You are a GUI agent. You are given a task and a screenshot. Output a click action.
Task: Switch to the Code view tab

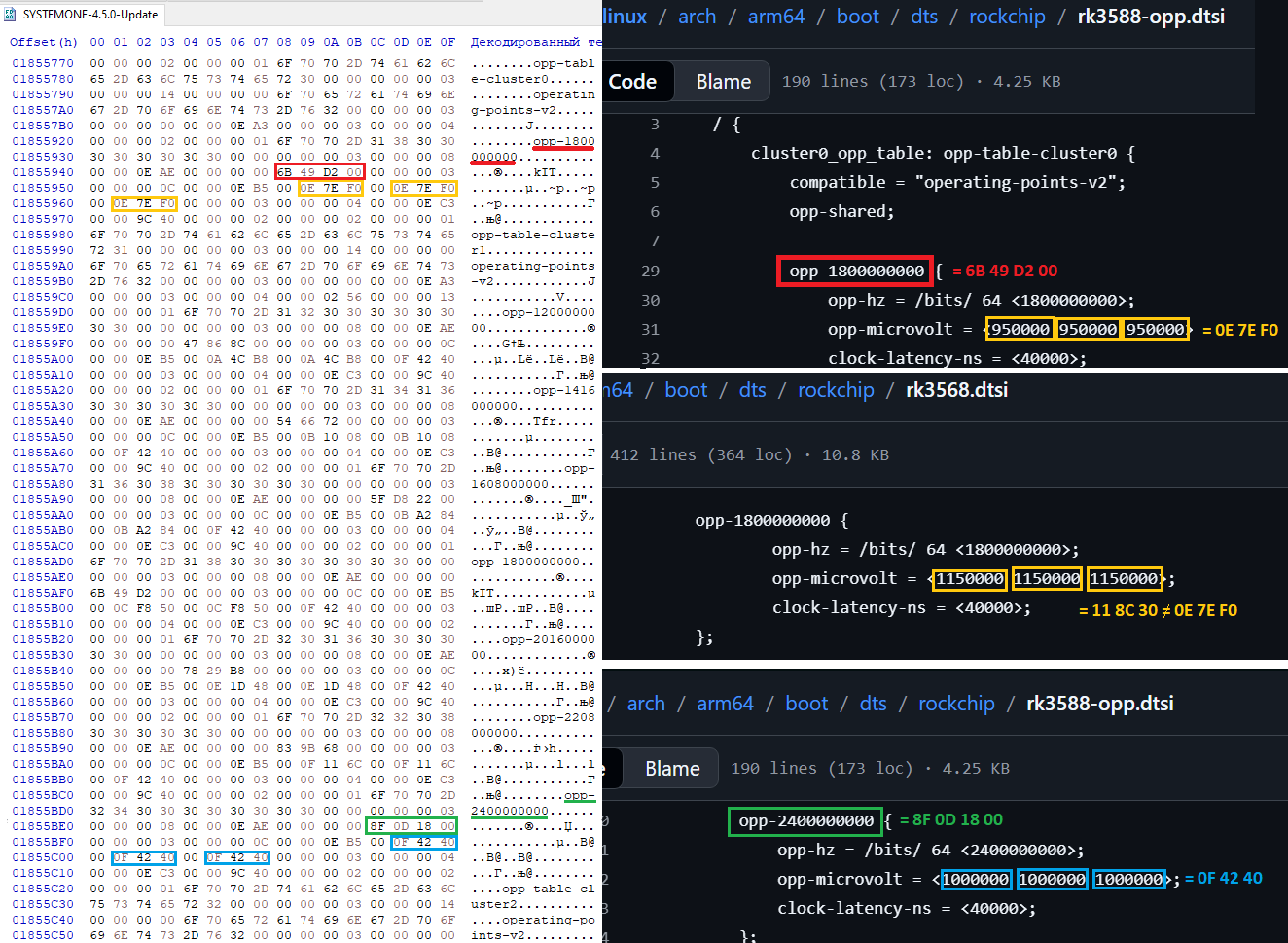pyautogui.click(x=632, y=82)
